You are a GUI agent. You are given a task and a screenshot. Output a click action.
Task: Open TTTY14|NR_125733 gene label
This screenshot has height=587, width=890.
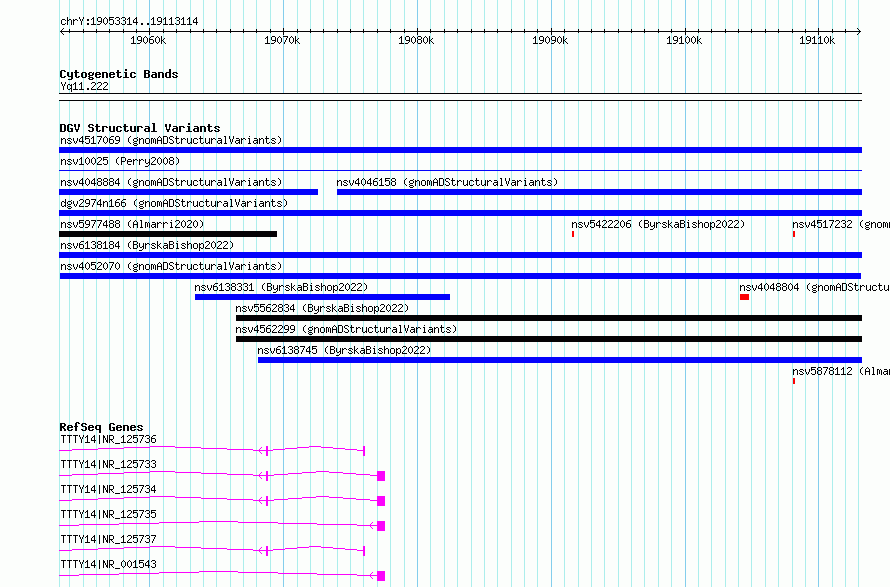pyautogui.click(x=108, y=464)
